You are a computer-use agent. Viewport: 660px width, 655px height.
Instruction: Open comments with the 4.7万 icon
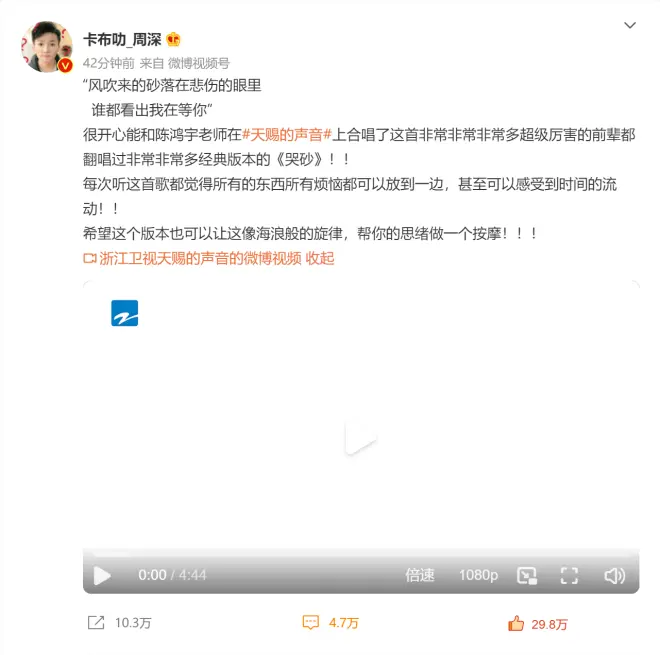click(x=311, y=623)
